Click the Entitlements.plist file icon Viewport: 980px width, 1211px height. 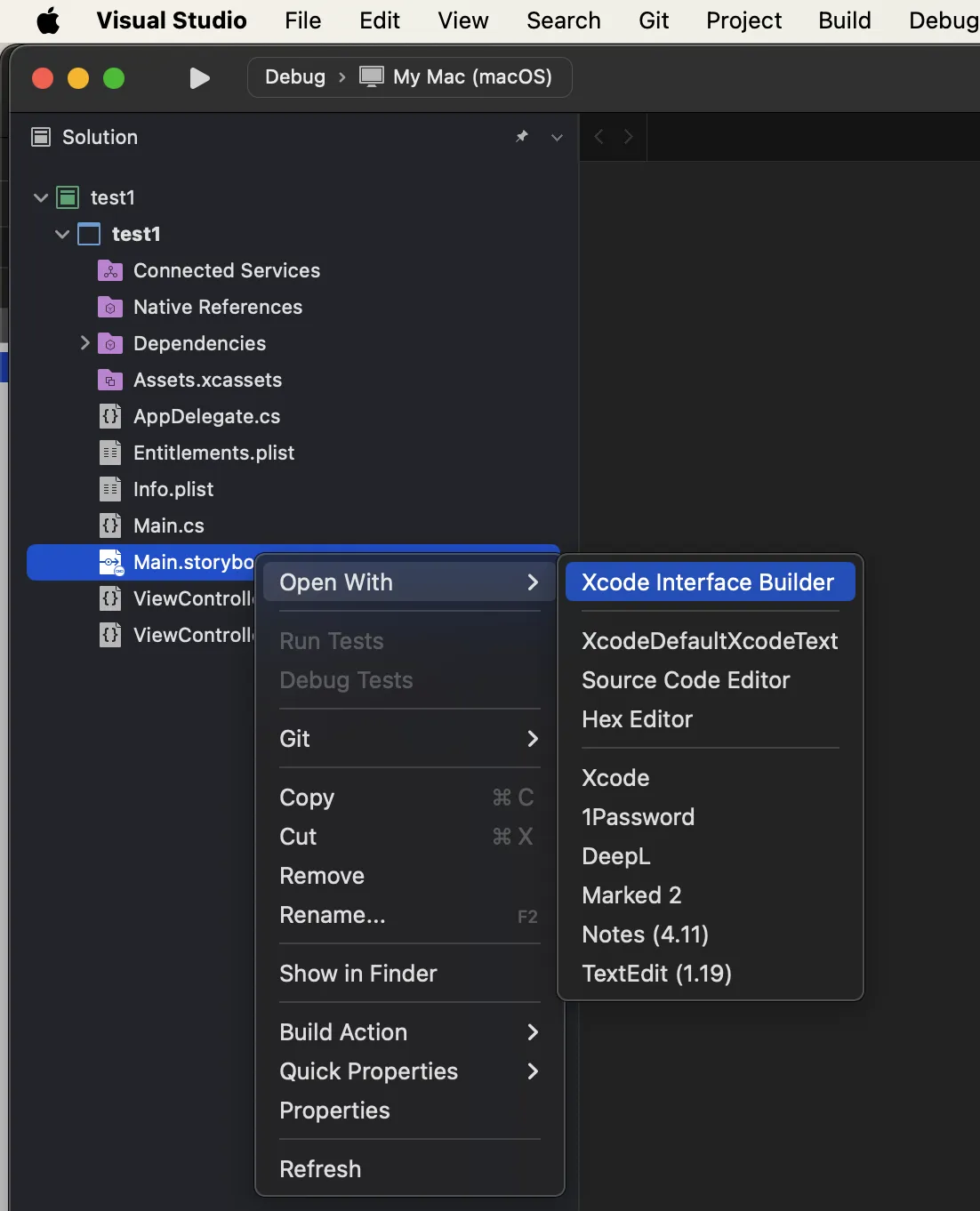tap(111, 453)
